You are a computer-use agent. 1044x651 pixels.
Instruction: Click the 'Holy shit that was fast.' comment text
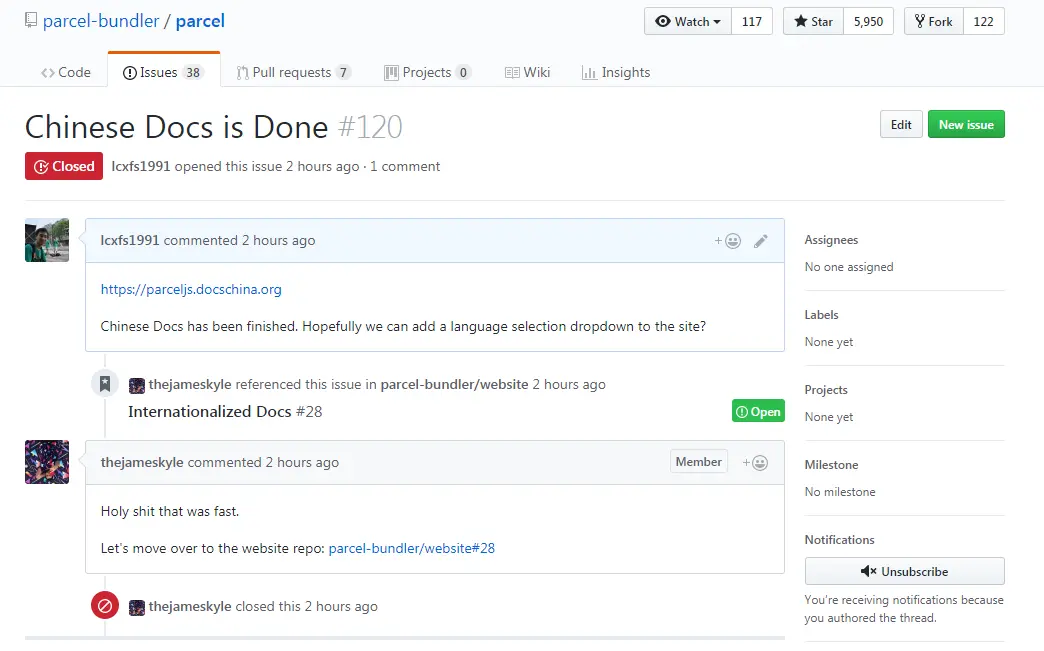[170, 511]
